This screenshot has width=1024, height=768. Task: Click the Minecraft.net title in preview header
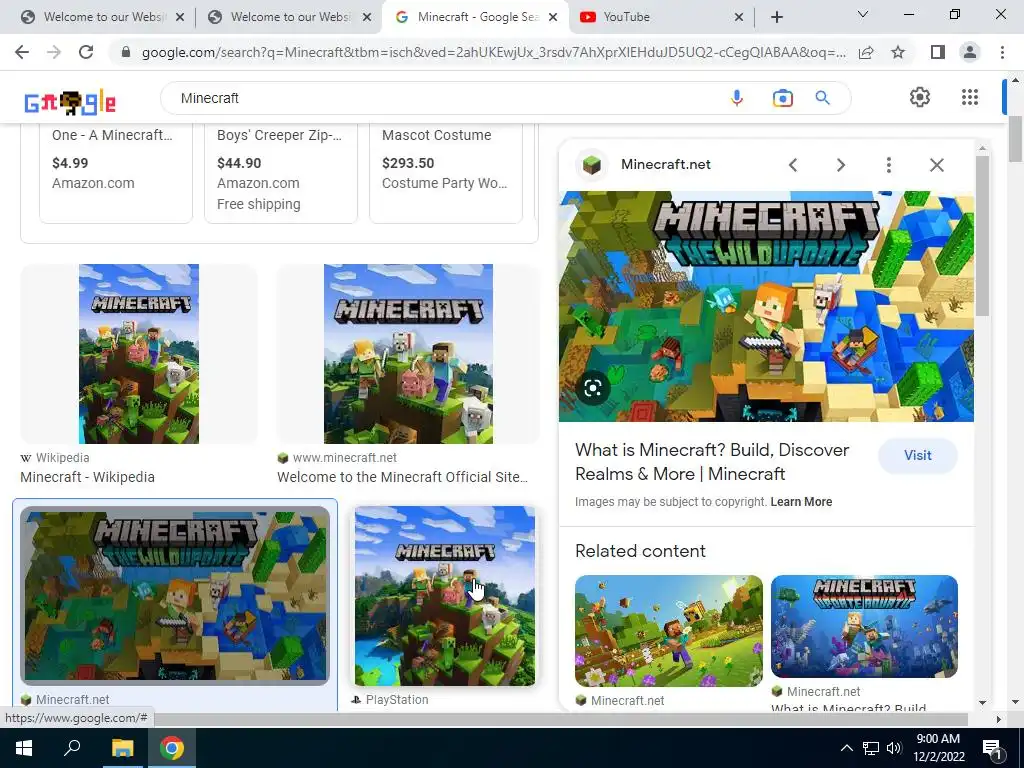665,165
